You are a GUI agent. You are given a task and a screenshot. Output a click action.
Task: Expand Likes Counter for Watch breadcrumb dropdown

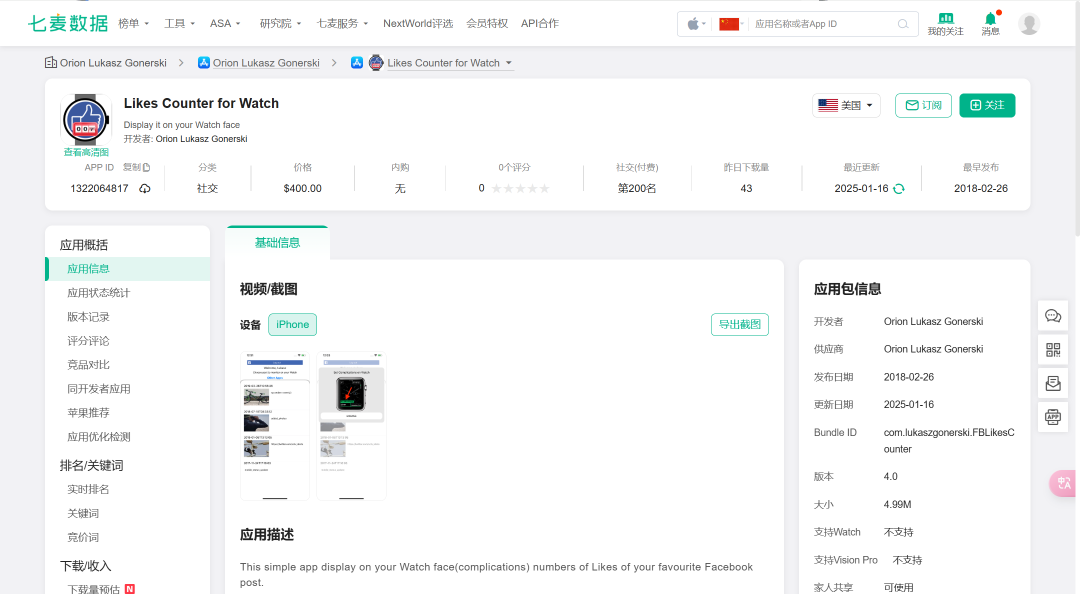(x=450, y=63)
